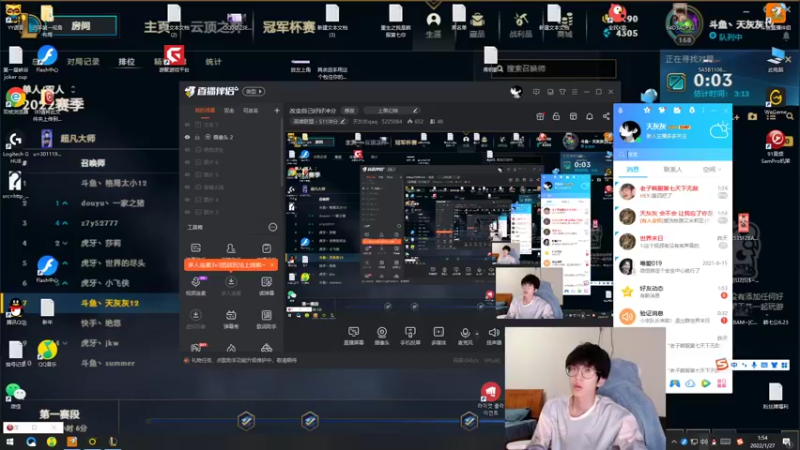Toggle the lock on 摄像头 2 source

pos(197,137)
